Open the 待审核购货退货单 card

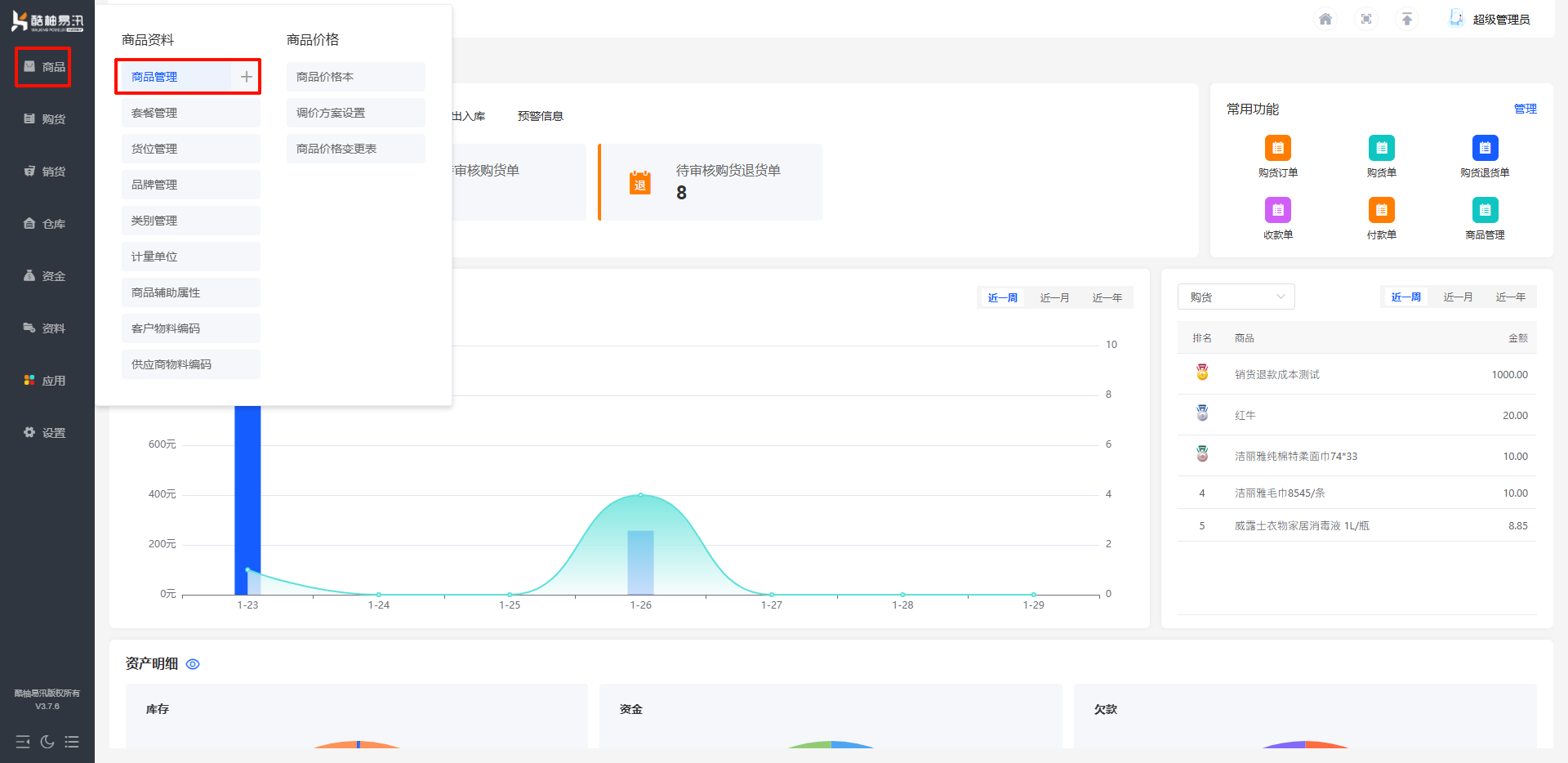pyautogui.click(x=710, y=182)
